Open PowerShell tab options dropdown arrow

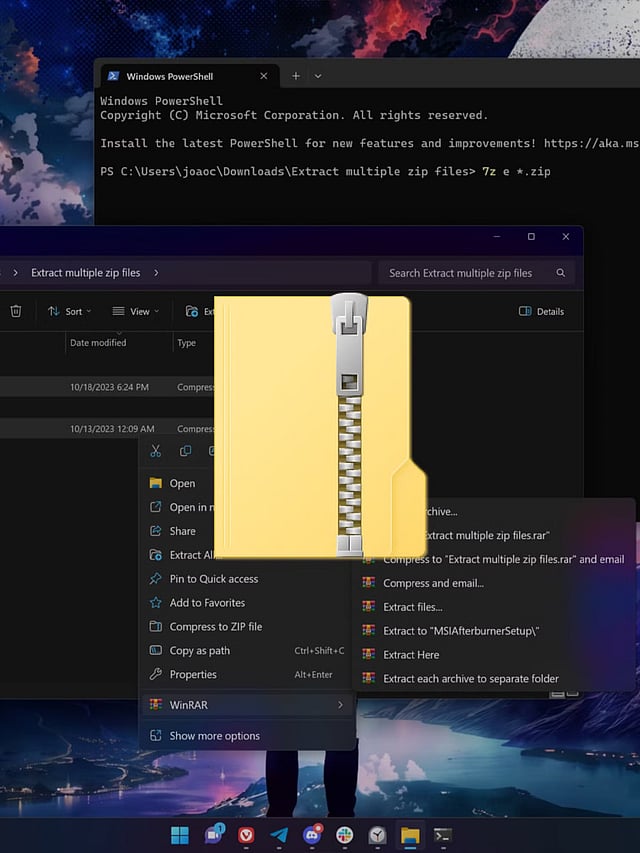click(318, 76)
